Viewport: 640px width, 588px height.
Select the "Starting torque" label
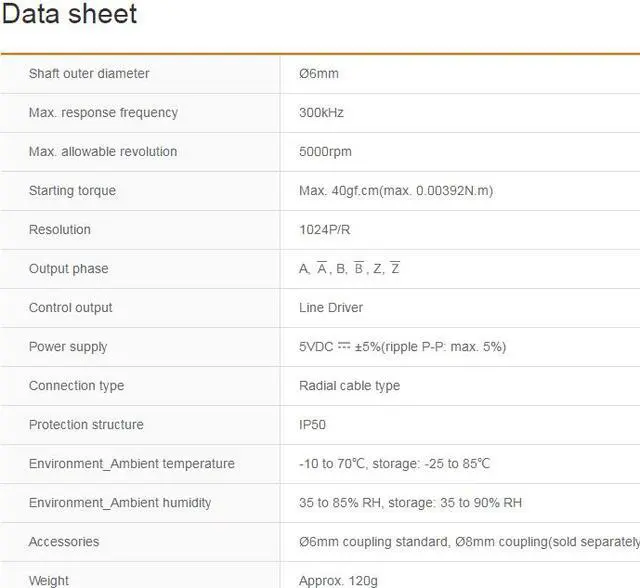coord(72,190)
